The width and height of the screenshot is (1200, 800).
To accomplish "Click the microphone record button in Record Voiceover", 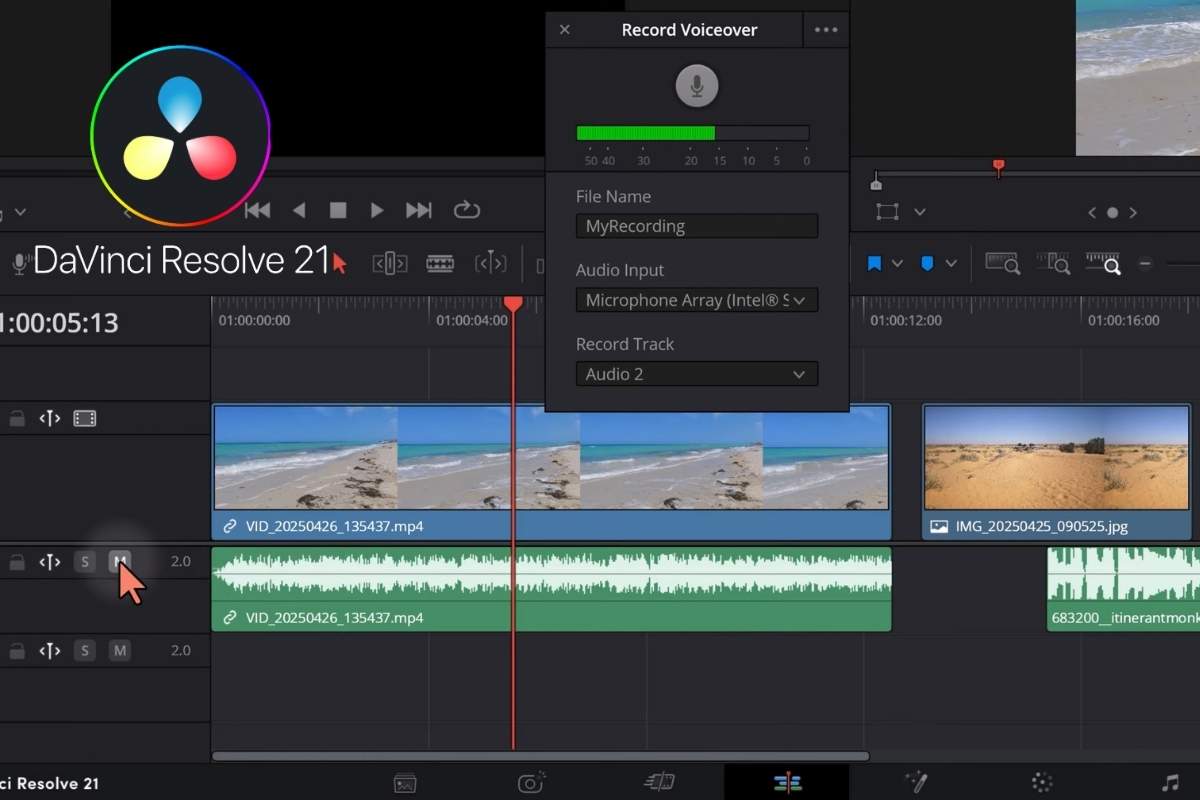I will [697, 86].
